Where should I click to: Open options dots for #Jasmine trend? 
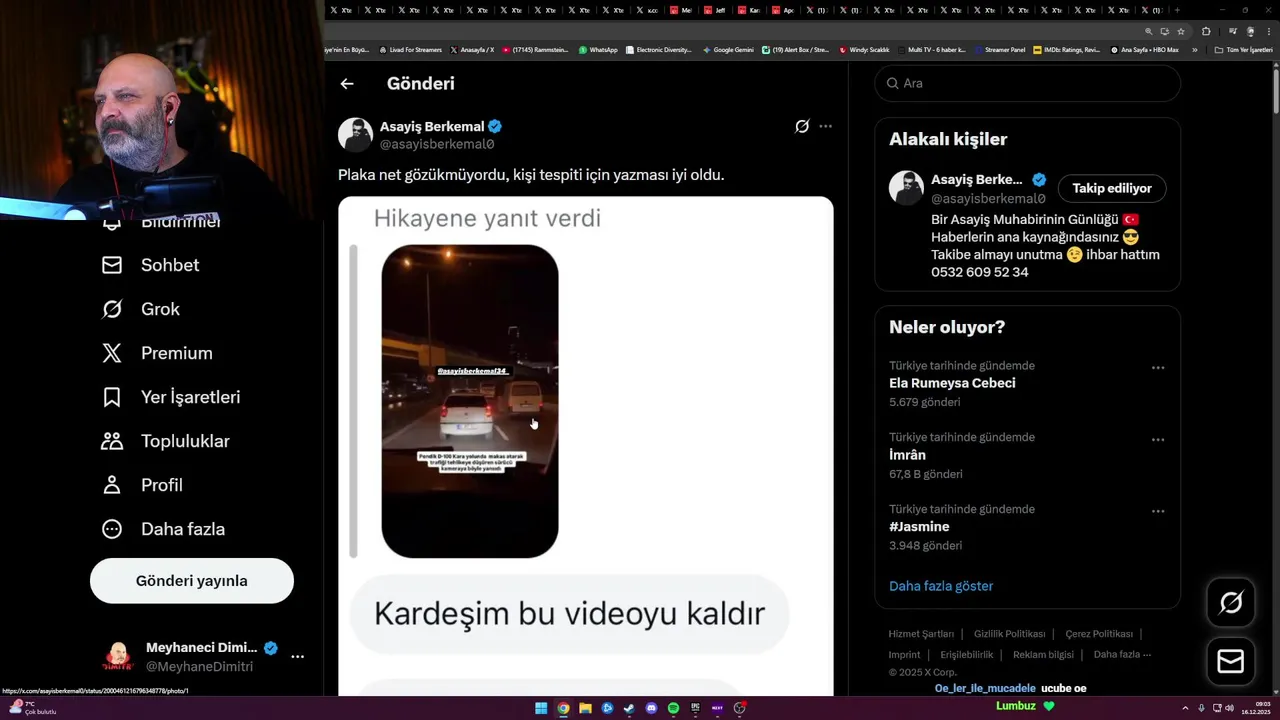click(x=1158, y=512)
